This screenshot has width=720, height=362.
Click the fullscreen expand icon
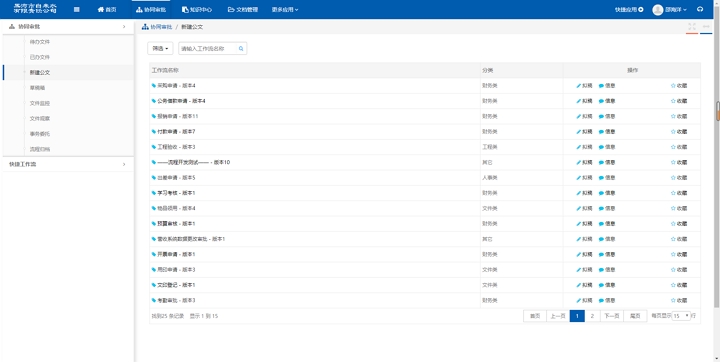tap(692, 27)
